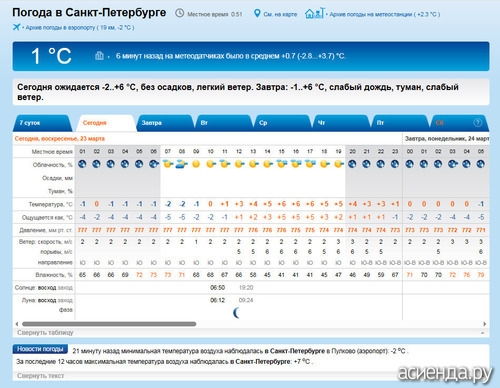Select the Сб day tab

459,123
